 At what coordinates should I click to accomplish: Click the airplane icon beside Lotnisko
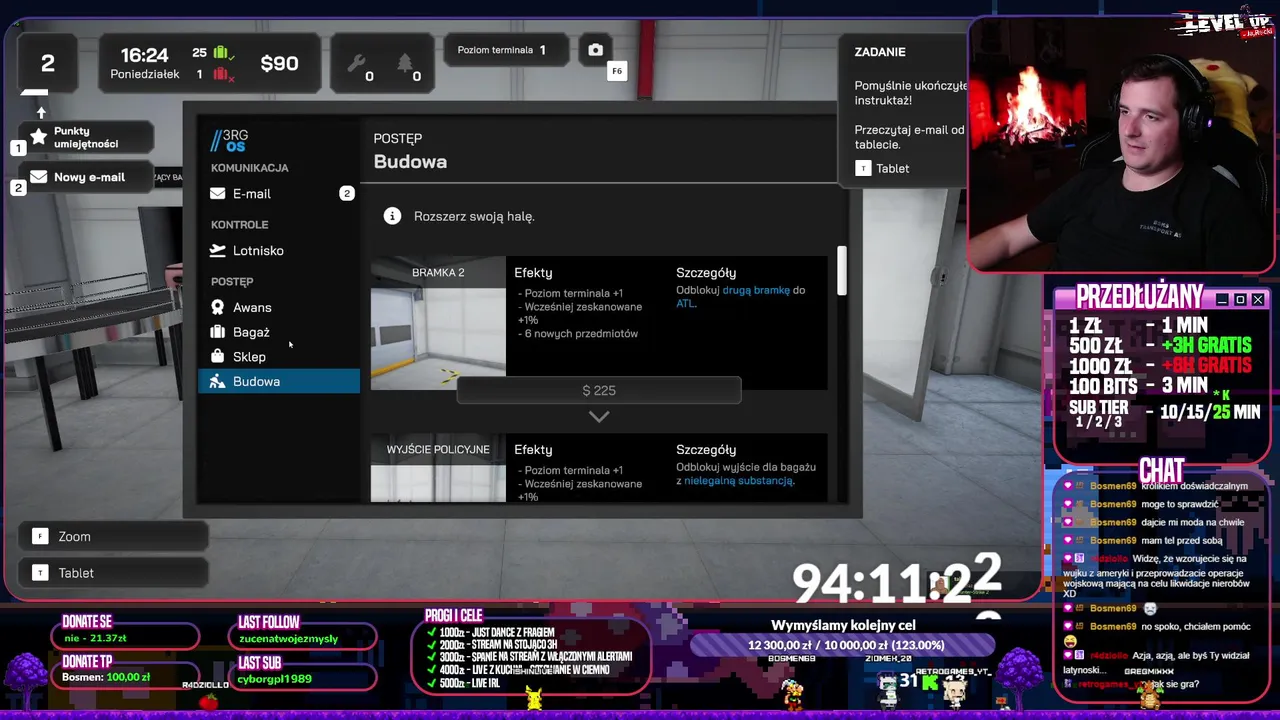tap(218, 250)
